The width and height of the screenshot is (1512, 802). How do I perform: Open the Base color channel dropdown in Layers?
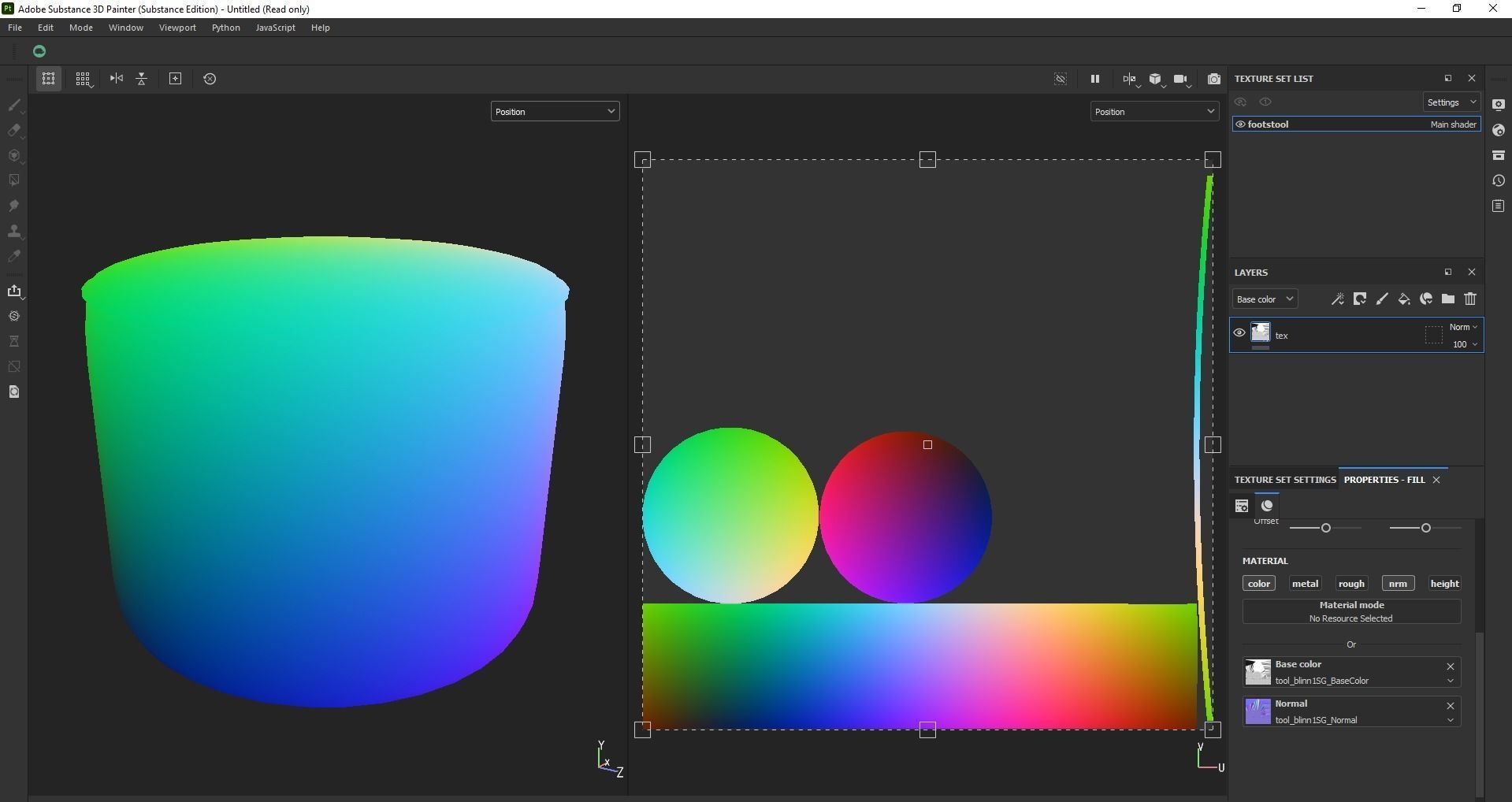coord(1265,299)
